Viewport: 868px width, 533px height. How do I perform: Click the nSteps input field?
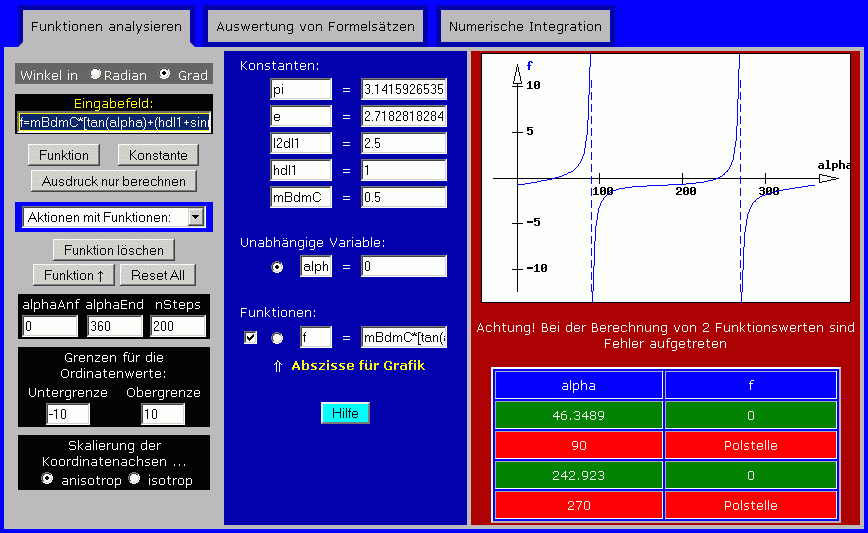178,327
